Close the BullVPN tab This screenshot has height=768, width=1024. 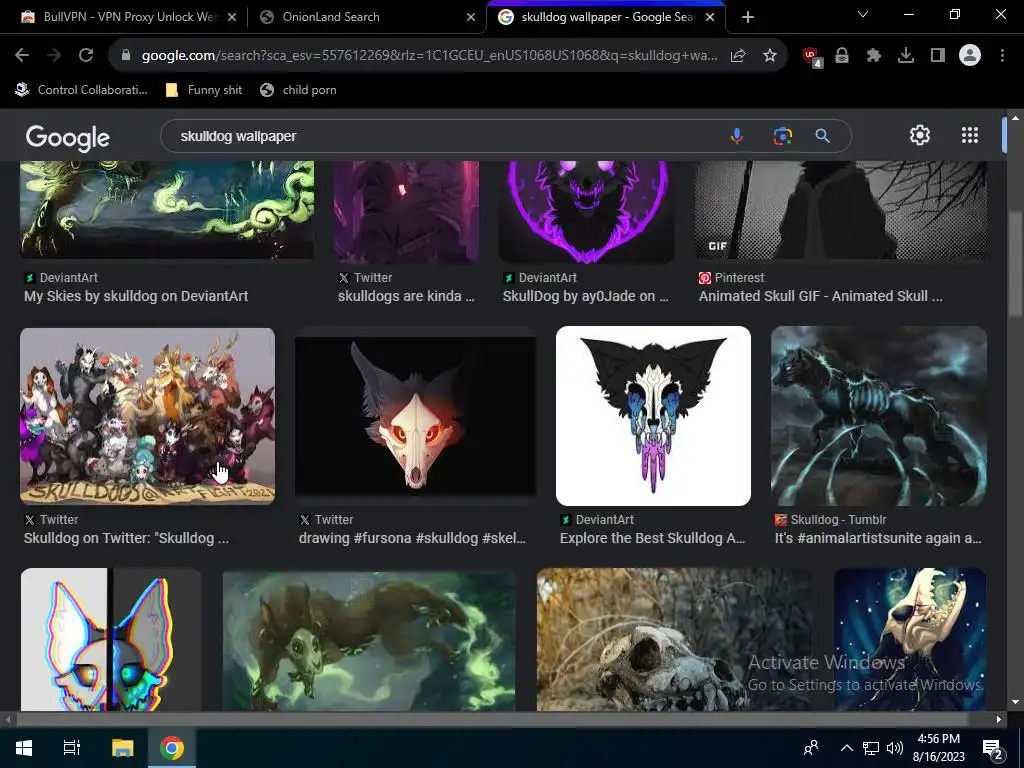click(x=232, y=17)
